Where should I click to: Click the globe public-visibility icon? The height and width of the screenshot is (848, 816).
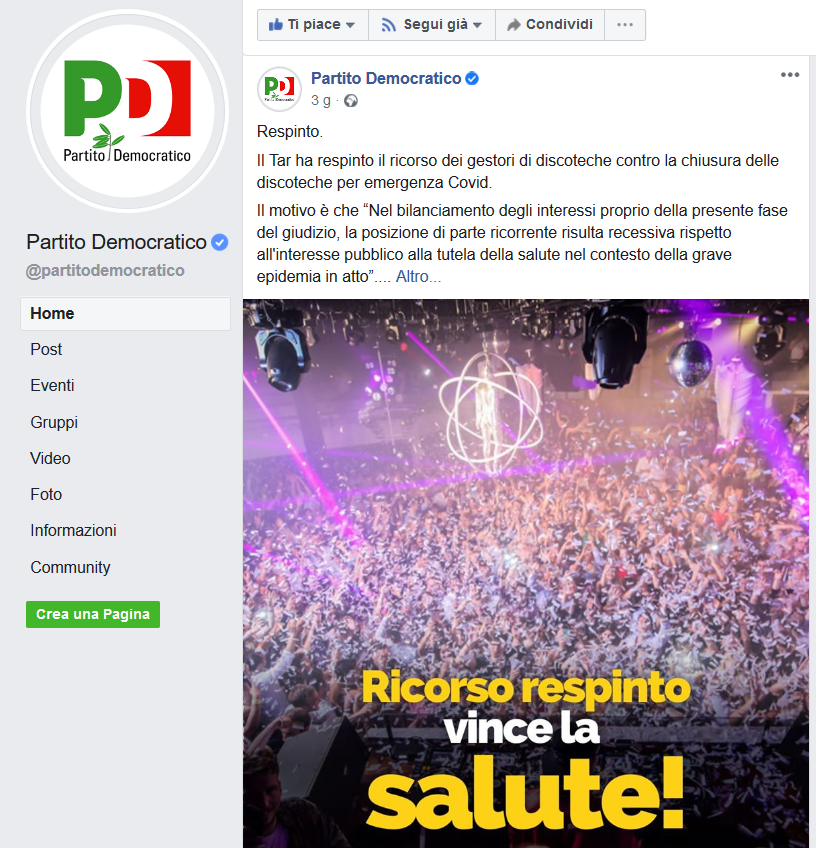[x=351, y=101]
